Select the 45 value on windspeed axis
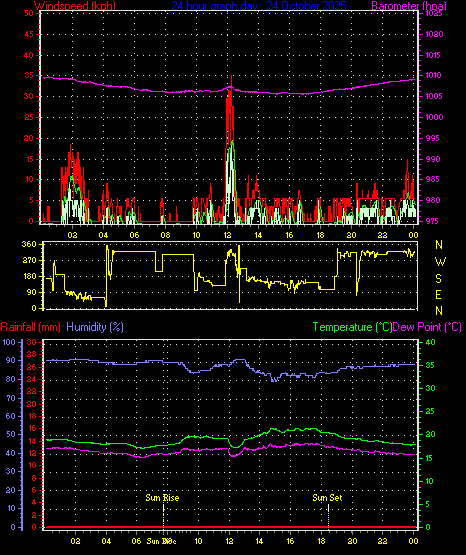 [29, 34]
